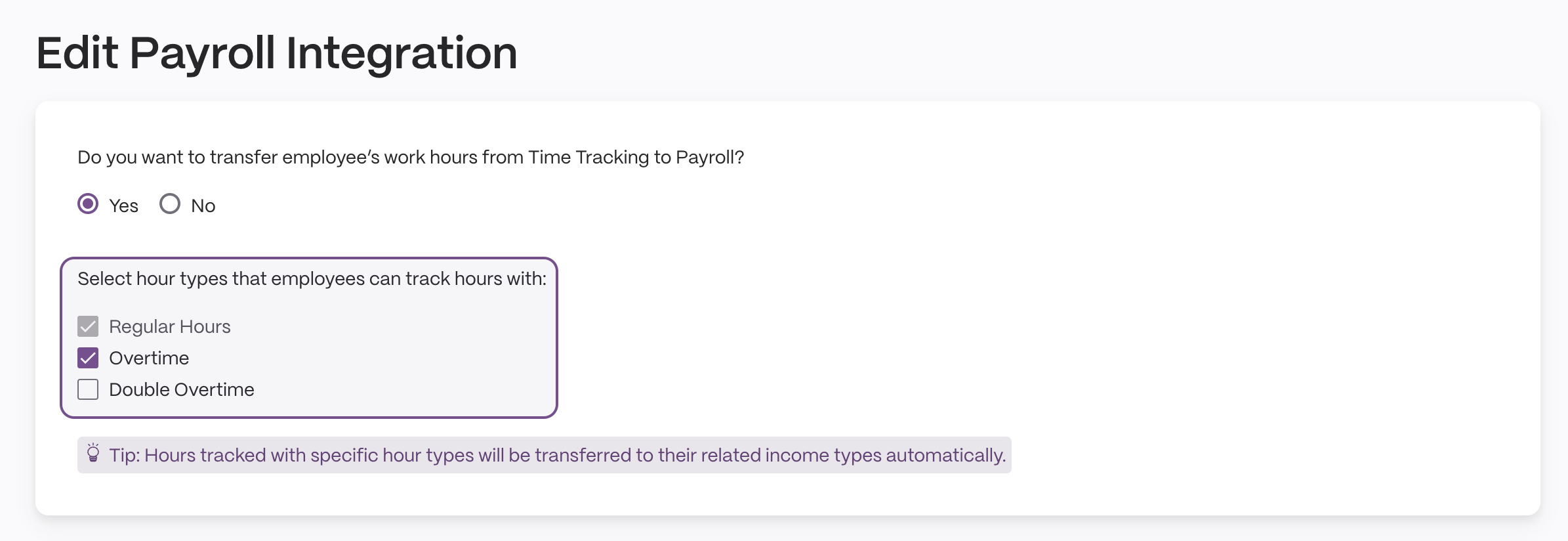Click the word "Tip:" in the banner

coord(125,455)
